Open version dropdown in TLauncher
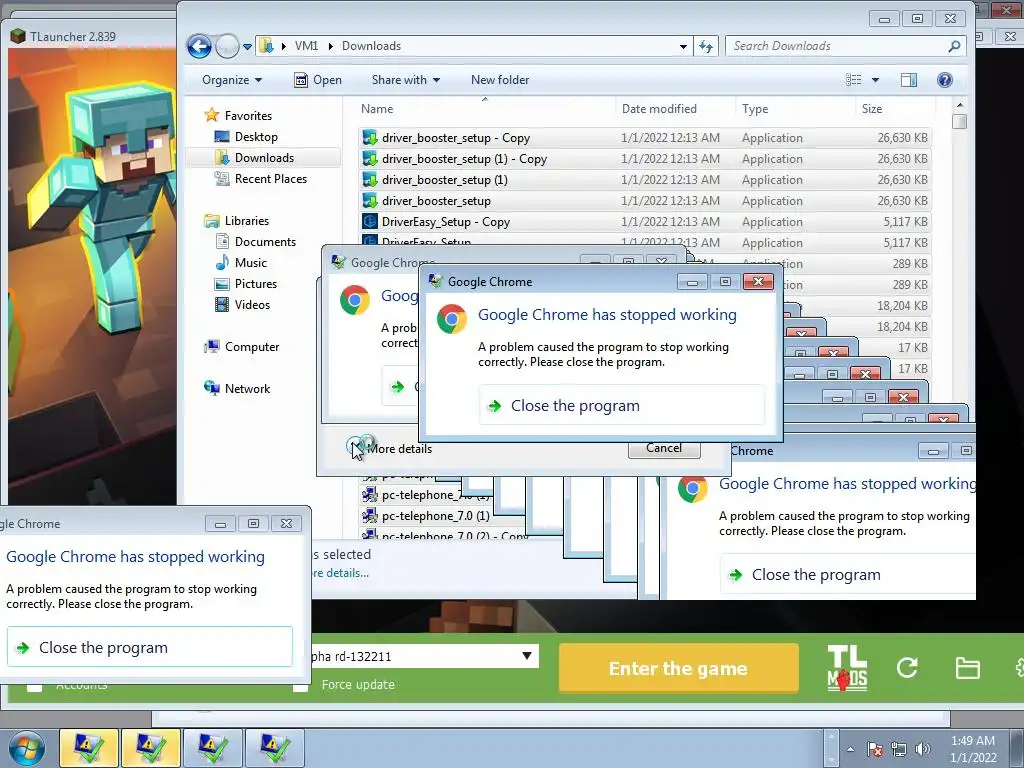 point(526,656)
